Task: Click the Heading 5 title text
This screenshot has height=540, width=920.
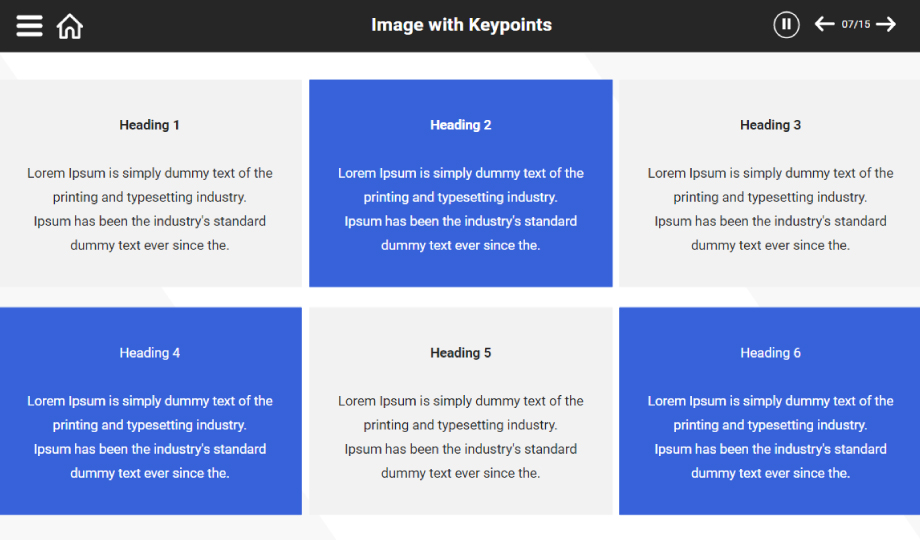Action: 461,353
